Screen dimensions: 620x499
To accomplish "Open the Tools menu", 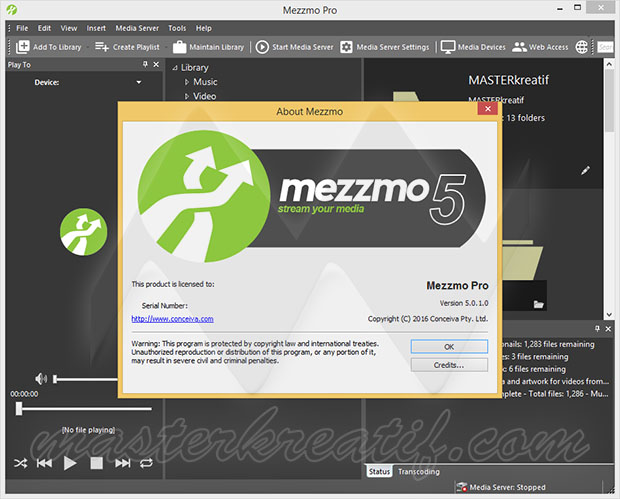I will click(x=177, y=28).
